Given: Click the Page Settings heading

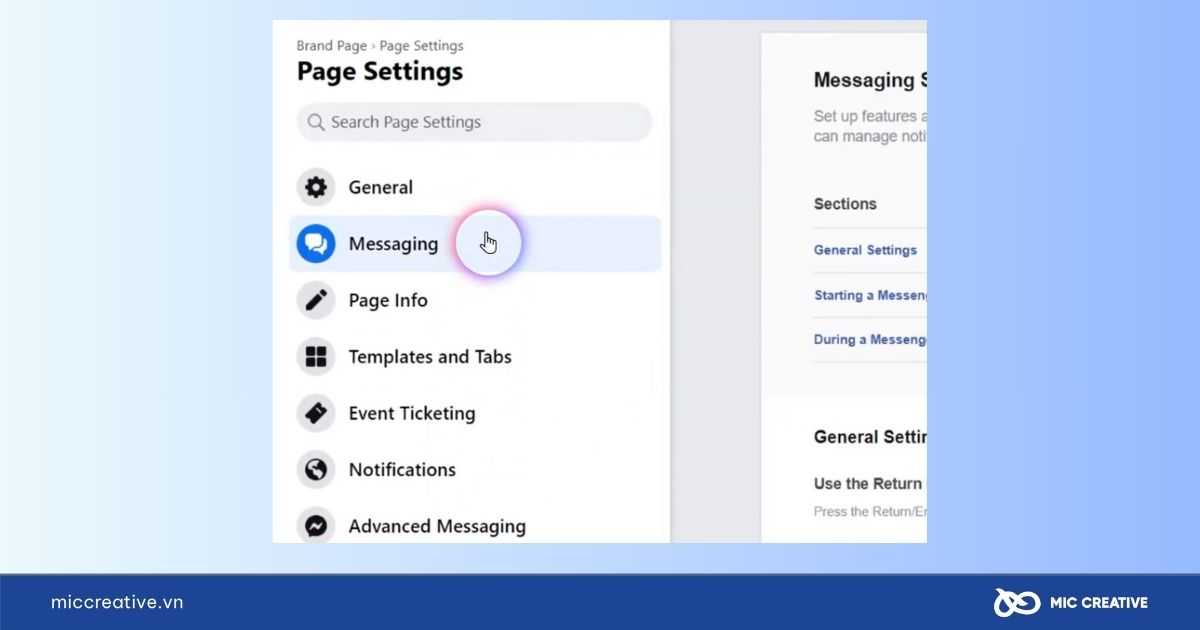Looking at the screenshot, I should click(x=380, y=72).
